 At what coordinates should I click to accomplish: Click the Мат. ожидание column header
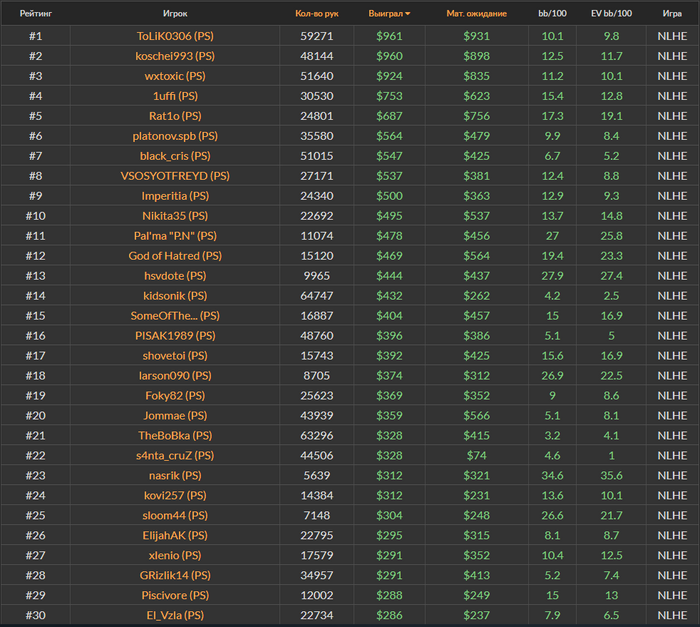point(476,14)
